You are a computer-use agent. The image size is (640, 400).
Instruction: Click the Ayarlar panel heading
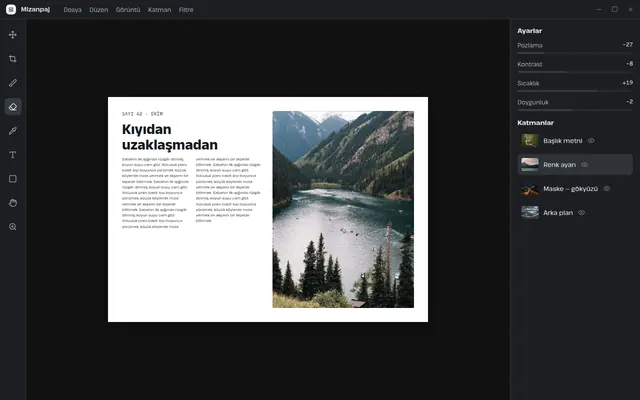click(x=529, y=31)
